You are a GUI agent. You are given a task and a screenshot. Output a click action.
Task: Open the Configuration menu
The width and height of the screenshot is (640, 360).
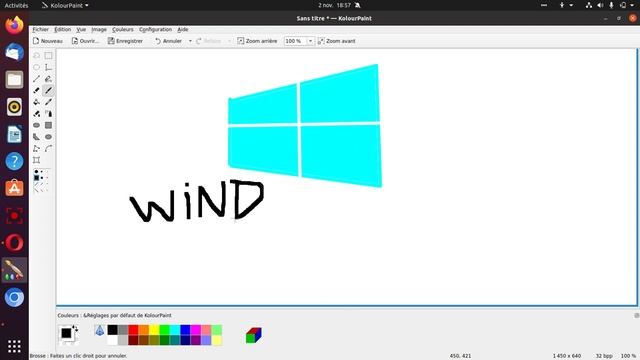click(x=155, y=29)
